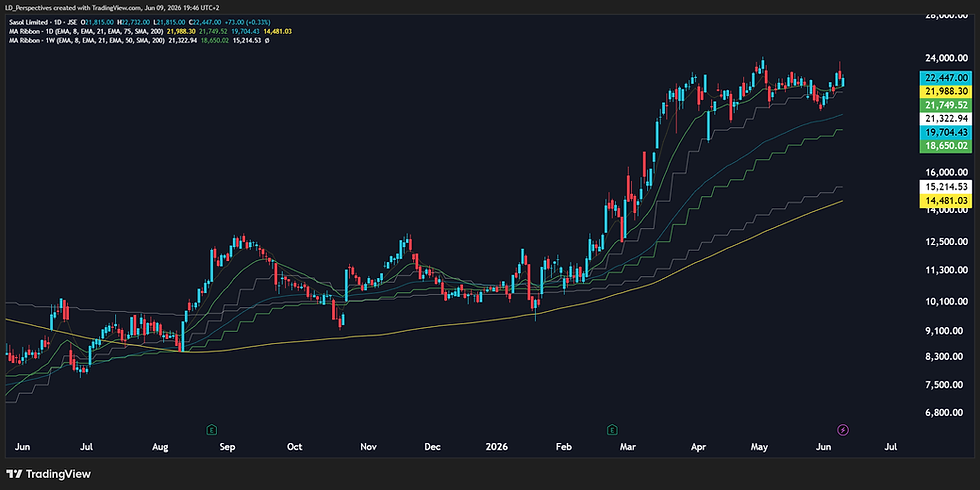
Task: Click the 15,214.53 value in 1W legend
Action: tap(247, 40)
